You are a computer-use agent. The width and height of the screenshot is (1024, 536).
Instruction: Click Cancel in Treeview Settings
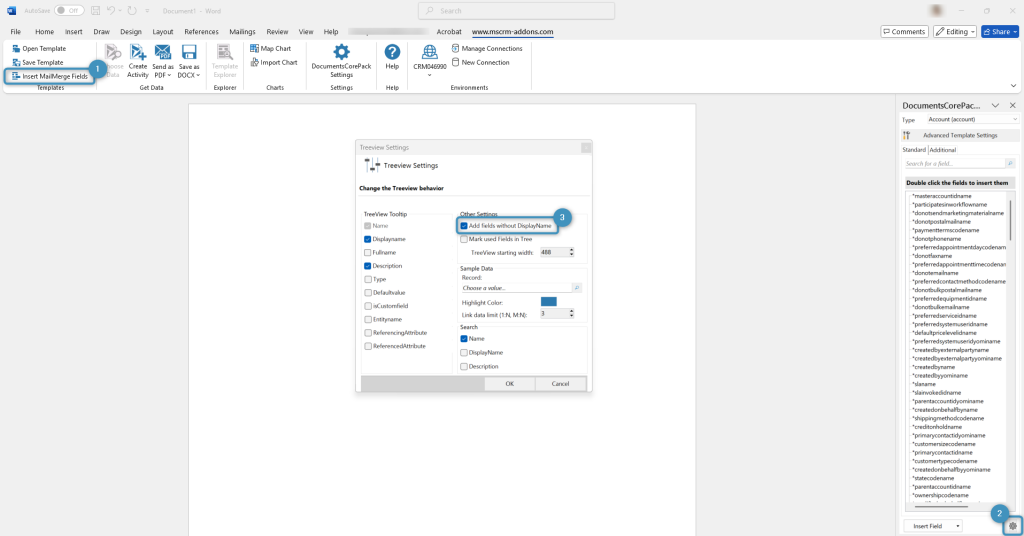click(560, 384)
